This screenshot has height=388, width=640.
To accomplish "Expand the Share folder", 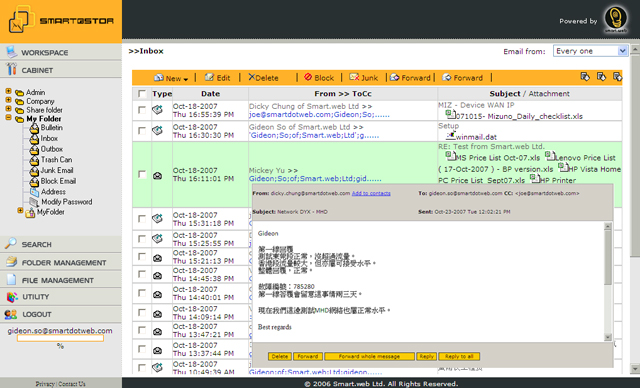I will (x=9, y=109).
